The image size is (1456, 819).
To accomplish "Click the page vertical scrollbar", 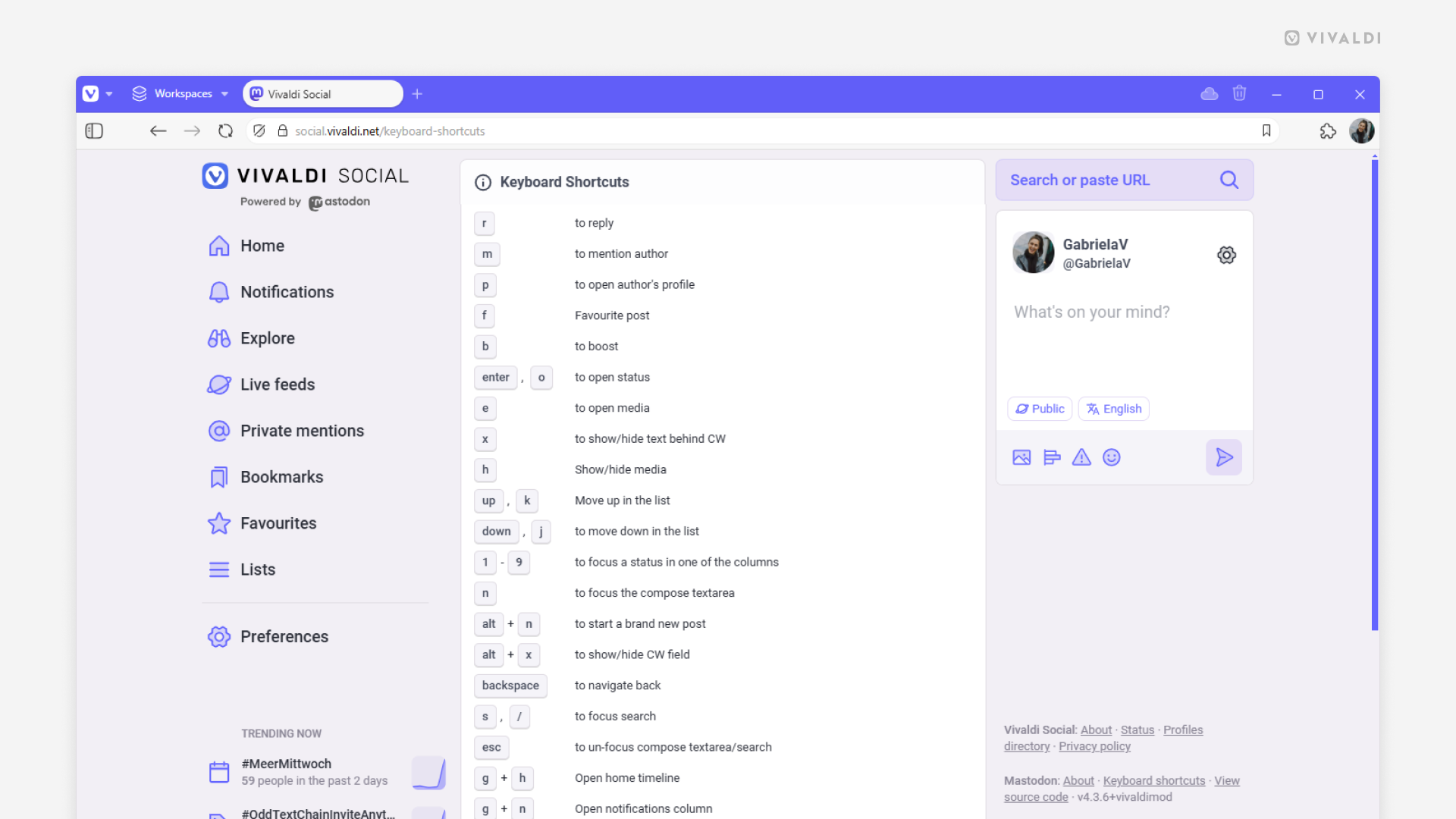I will point(1375,394).
